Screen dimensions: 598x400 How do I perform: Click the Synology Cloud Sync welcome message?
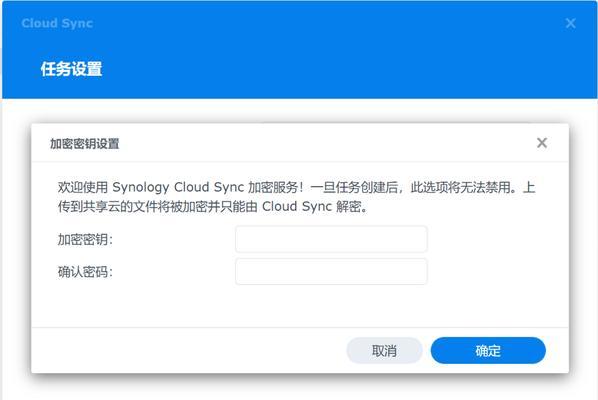[x=296, y=197]
